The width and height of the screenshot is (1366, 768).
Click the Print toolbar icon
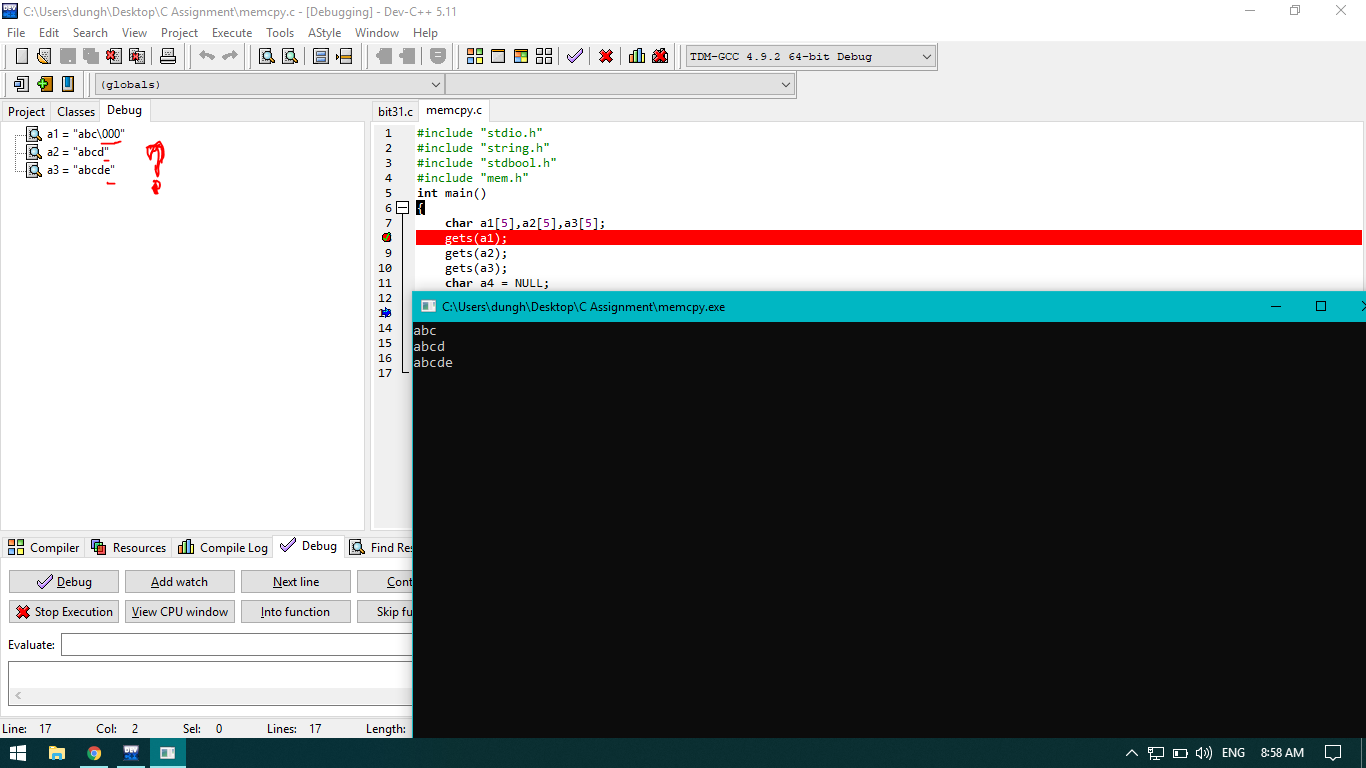[168, 56]
